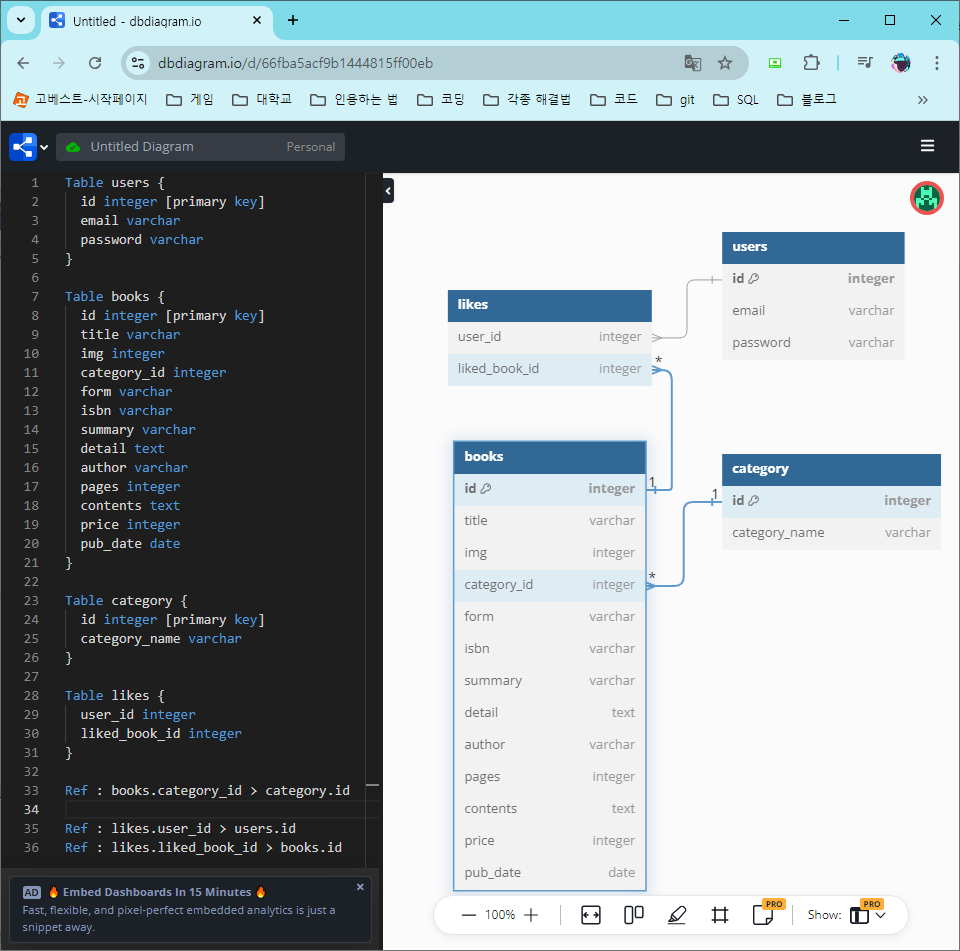960x951 pixels.
Task: Click the green user avatar on canvas
Action: click(926, 198)
